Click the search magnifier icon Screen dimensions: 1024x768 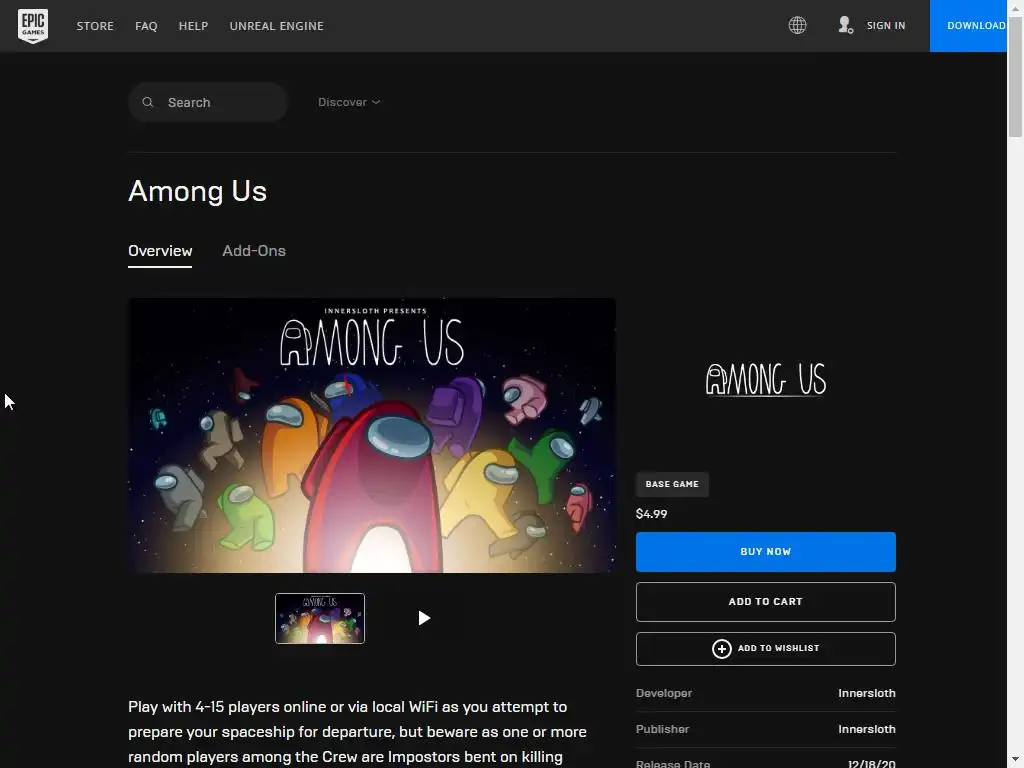pyautogui.click(x=148, y=102)
